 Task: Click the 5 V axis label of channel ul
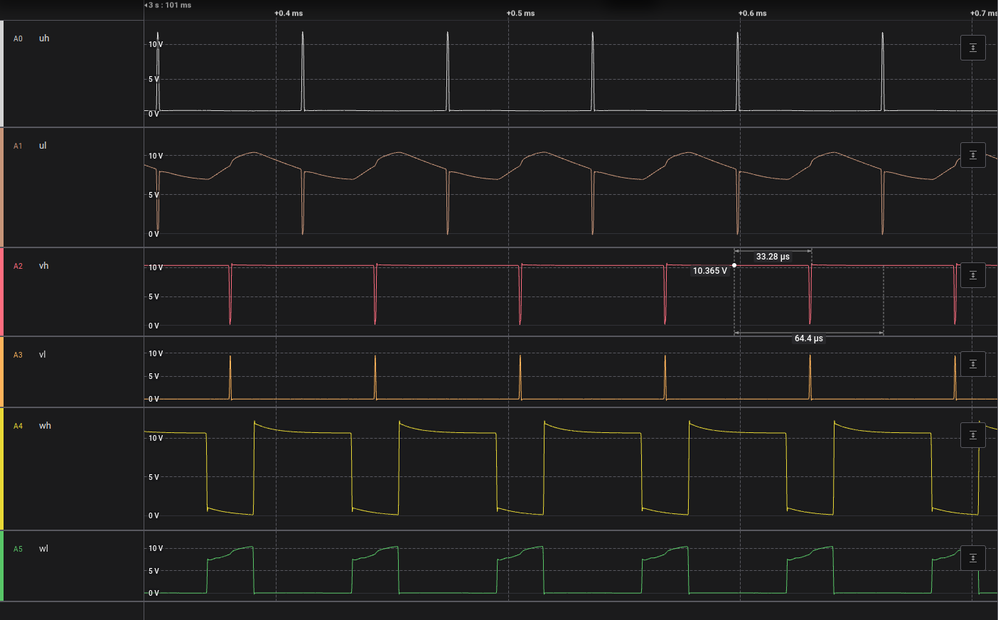click(x=153, y=195)
